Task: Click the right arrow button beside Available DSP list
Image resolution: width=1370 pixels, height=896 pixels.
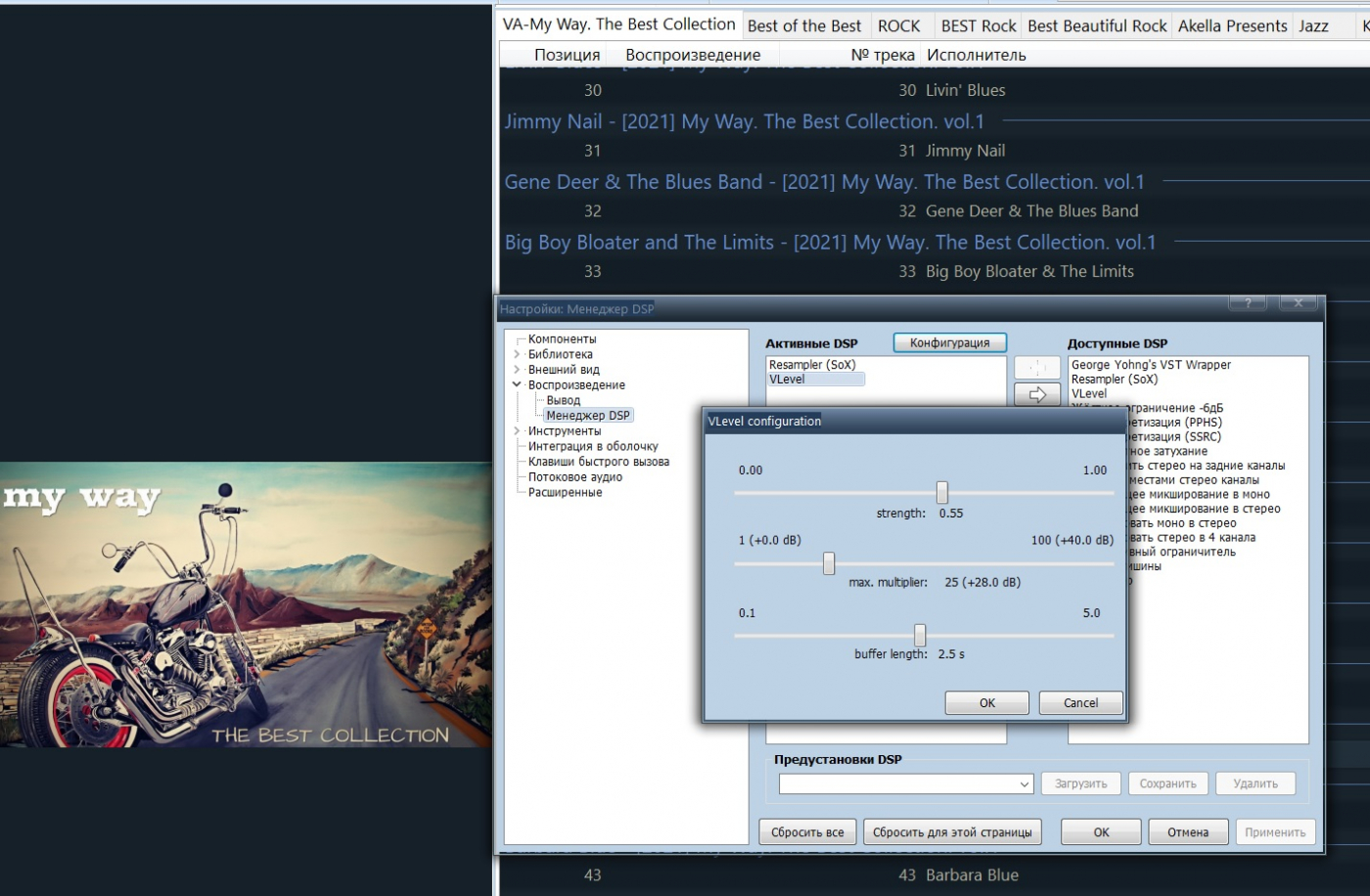Action: (x=1037, y=394)
